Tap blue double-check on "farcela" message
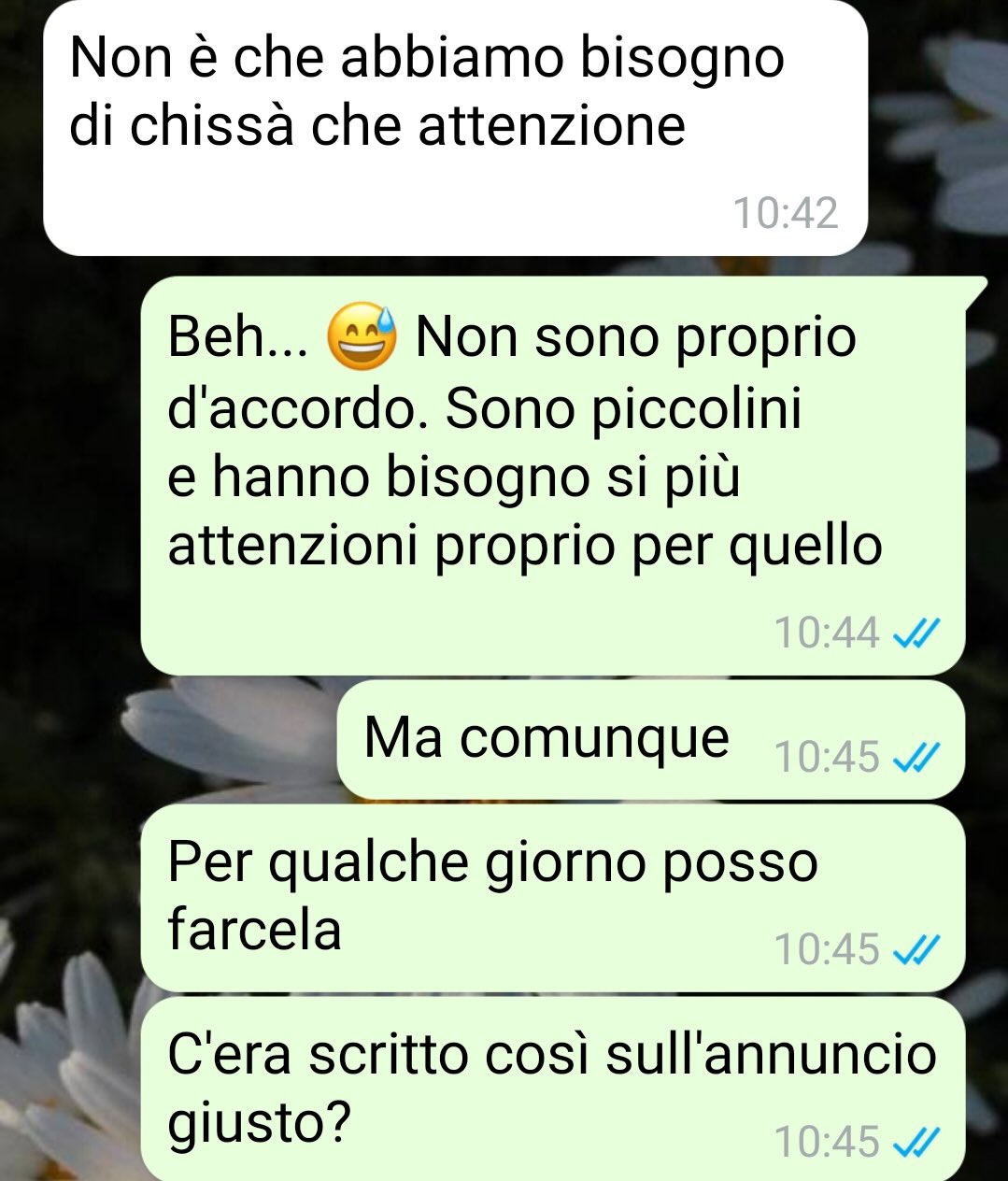This screenshot has width=1008, height=1181. 916,950
